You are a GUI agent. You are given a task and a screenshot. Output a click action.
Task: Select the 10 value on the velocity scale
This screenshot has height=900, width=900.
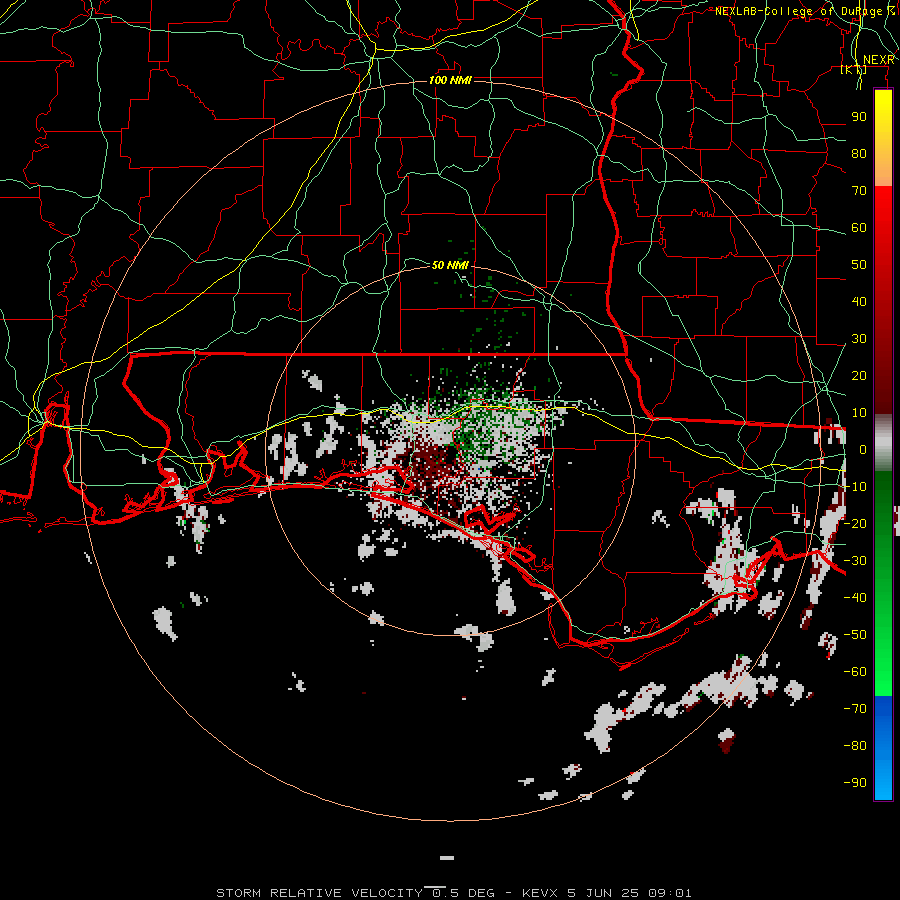[859, 413]
